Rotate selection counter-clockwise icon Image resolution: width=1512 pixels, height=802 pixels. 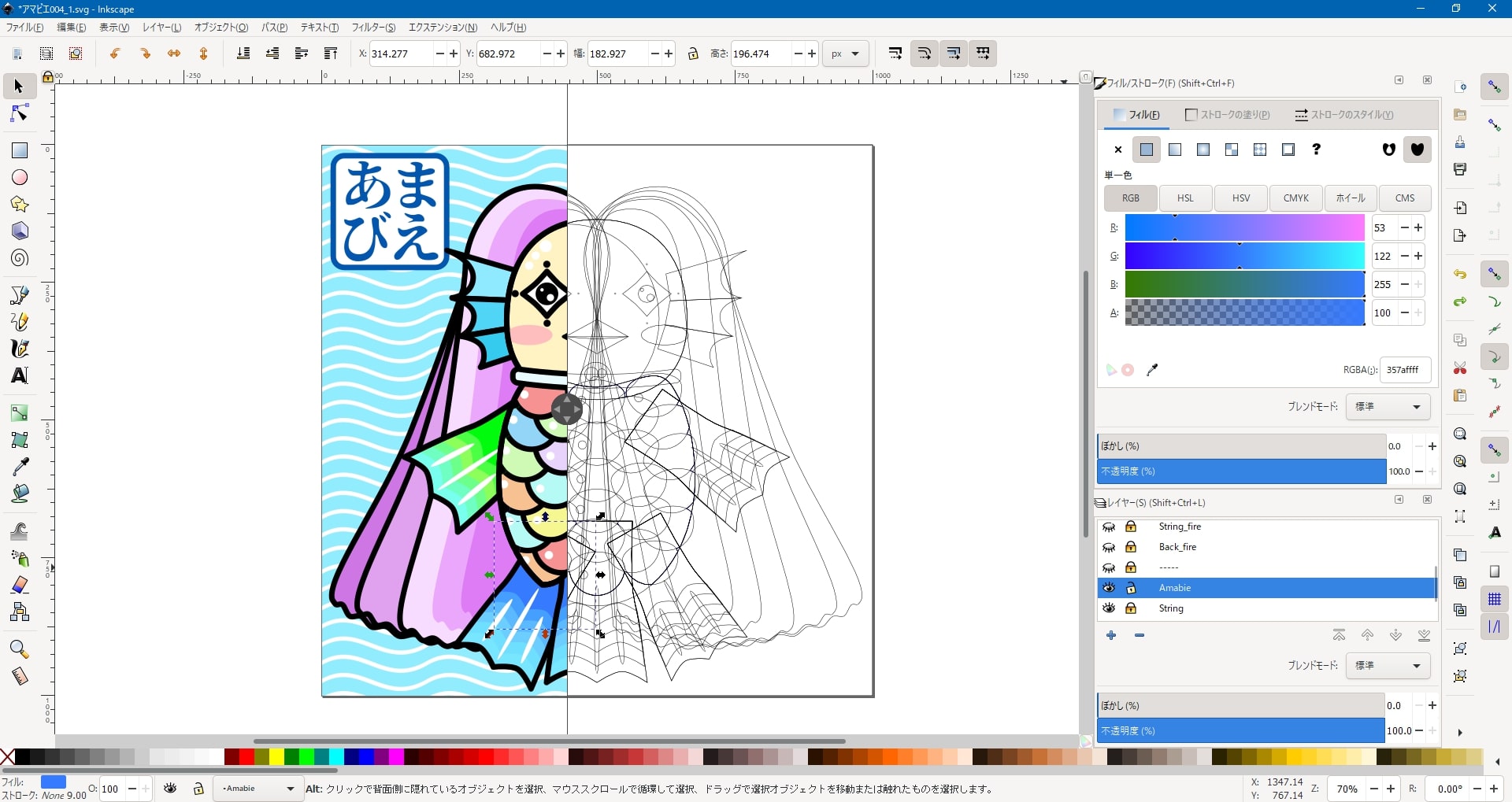pyautogui.click(x=115, y=54)
